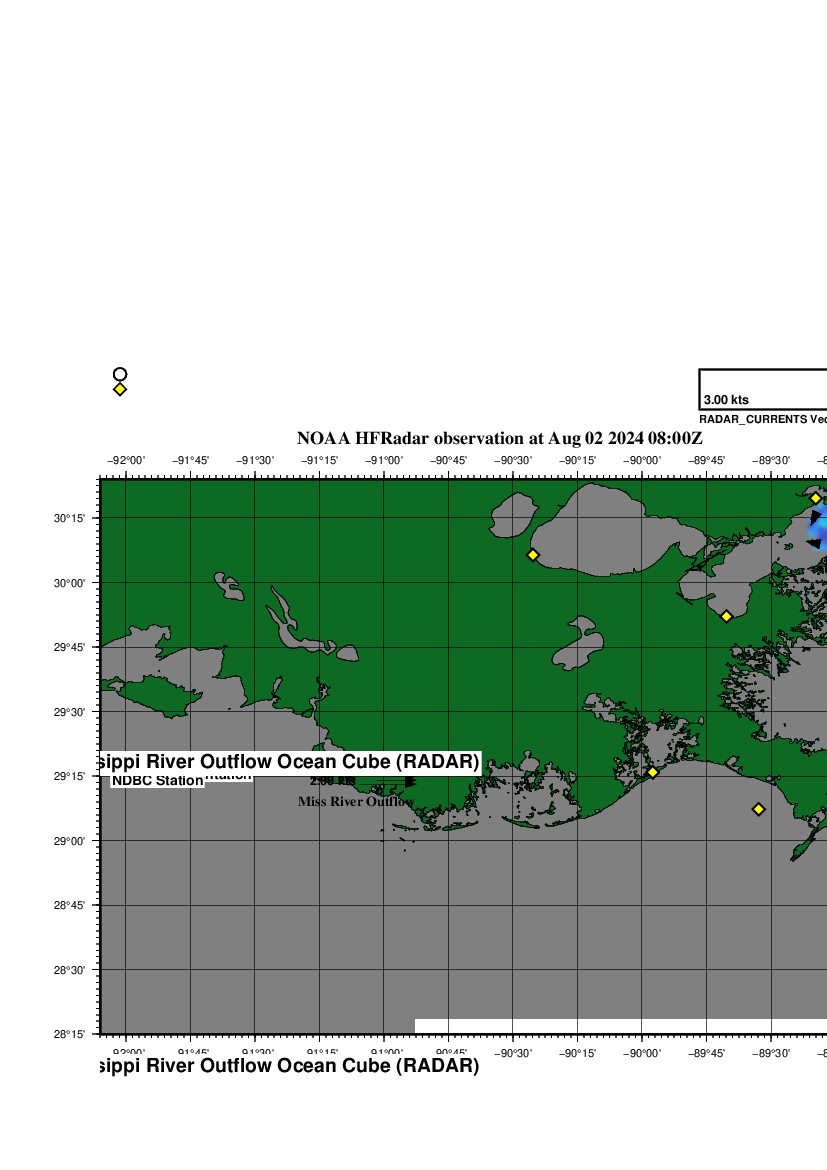This screenshot has width=827, height=1170.
Task: Click the coastal station diamond near -90°00'
Action: [x=652, y=772]
